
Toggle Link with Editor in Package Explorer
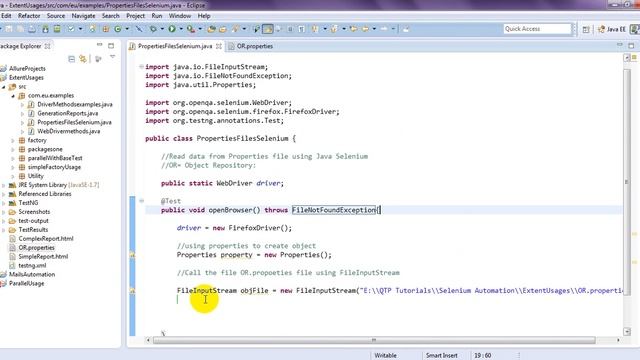point(83,59)
